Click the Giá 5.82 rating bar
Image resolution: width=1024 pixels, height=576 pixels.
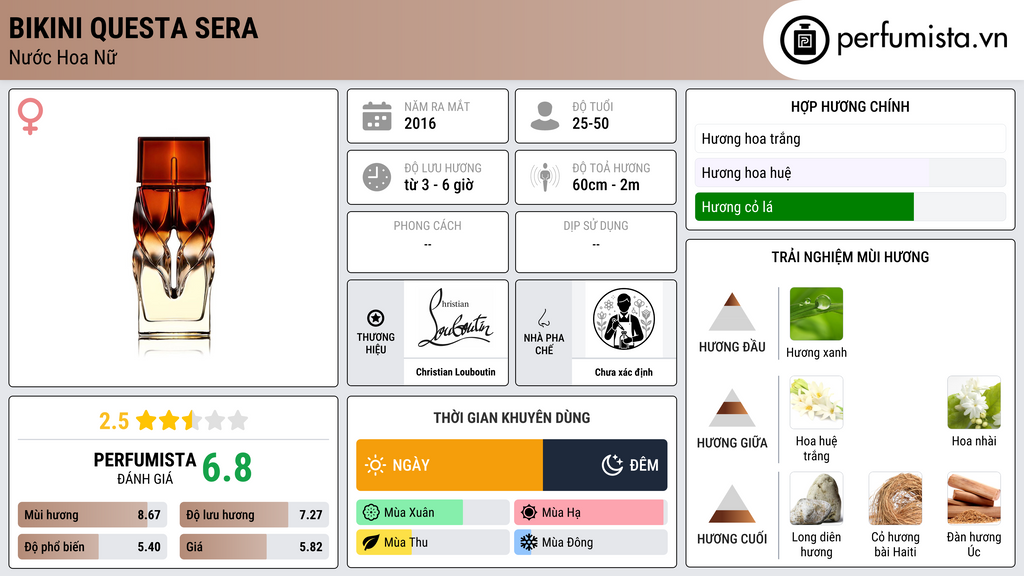click(x=254, y=547)
